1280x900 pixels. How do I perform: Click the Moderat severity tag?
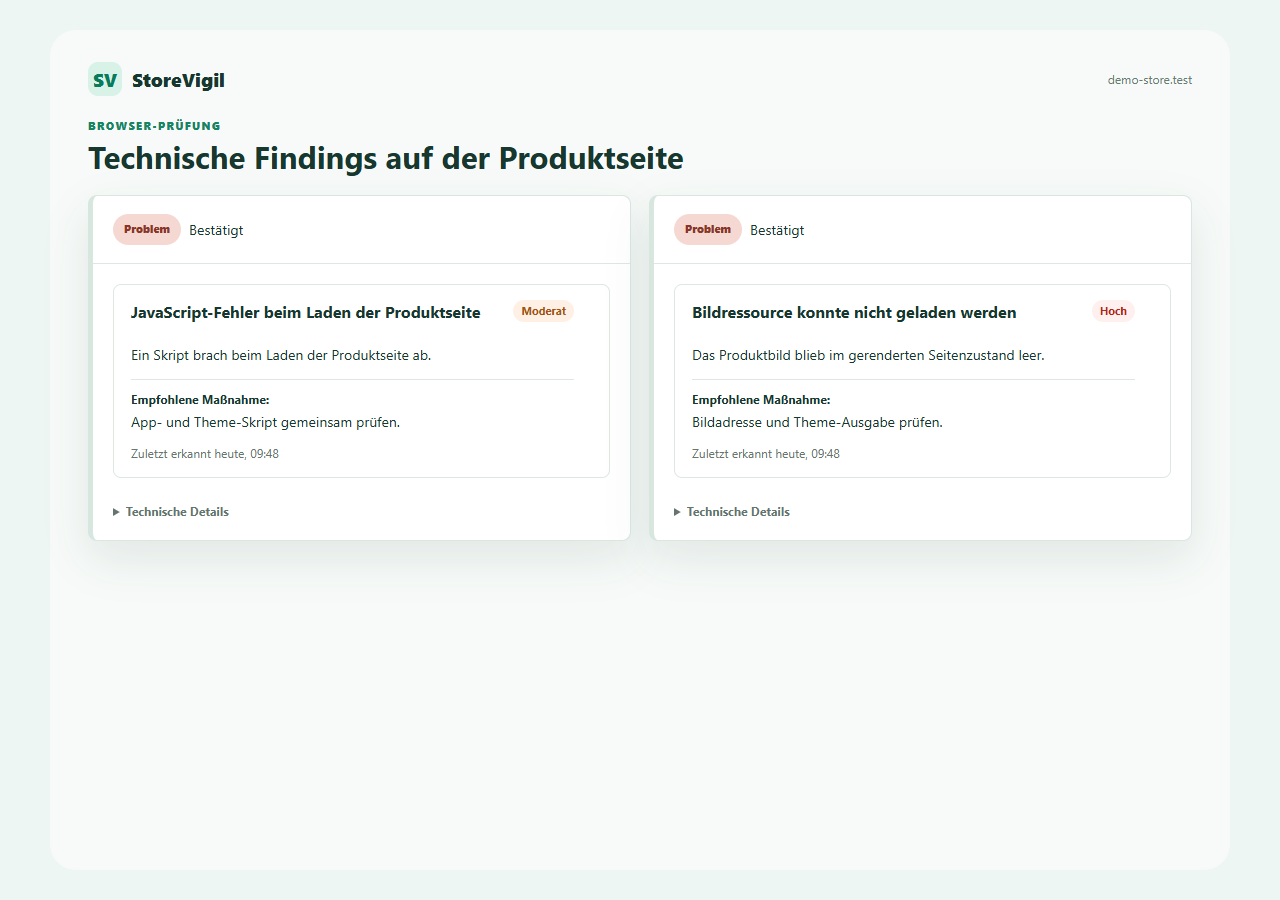tap(544, 312)
